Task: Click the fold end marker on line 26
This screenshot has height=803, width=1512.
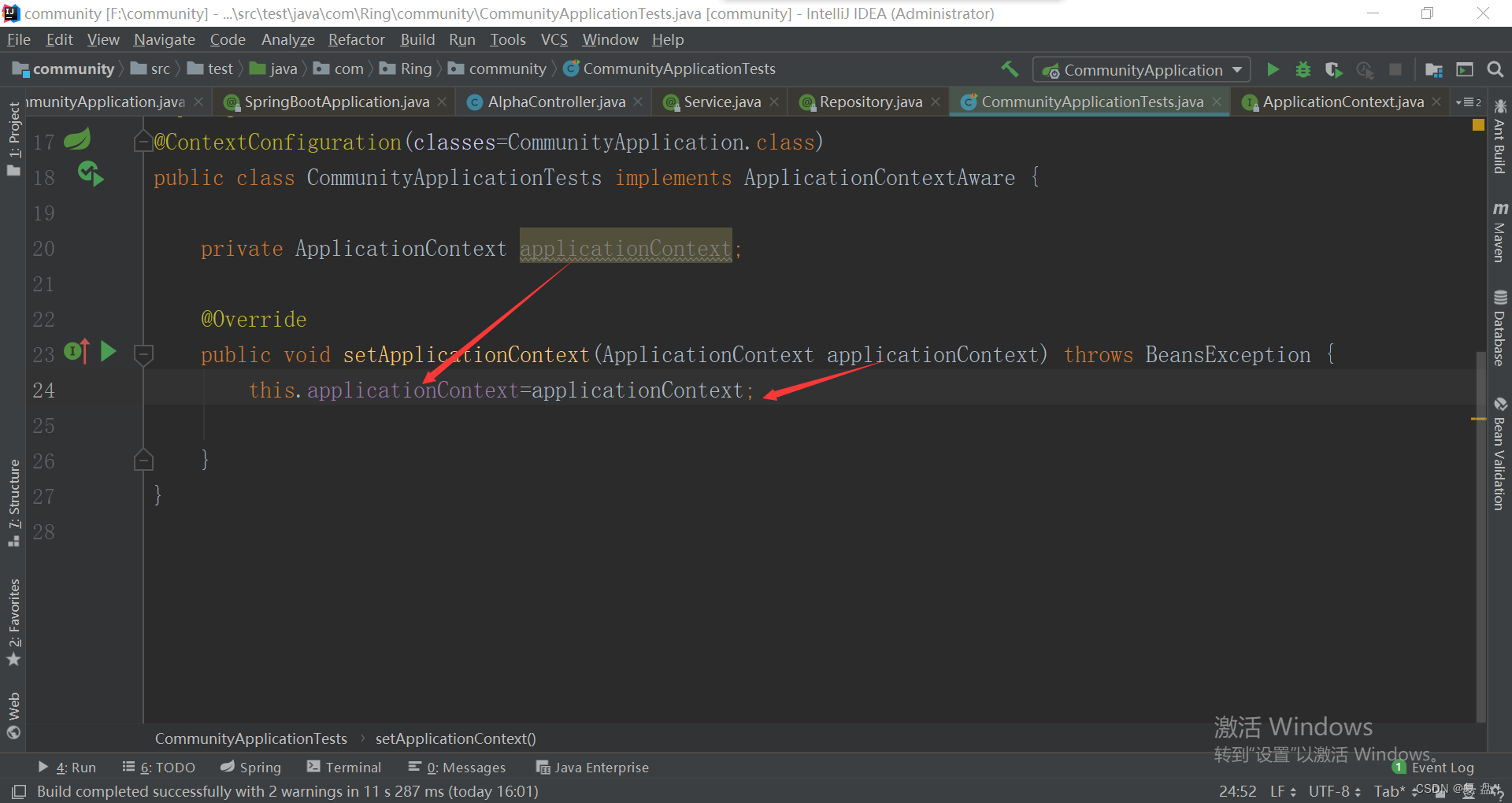Action: point(143,460)
